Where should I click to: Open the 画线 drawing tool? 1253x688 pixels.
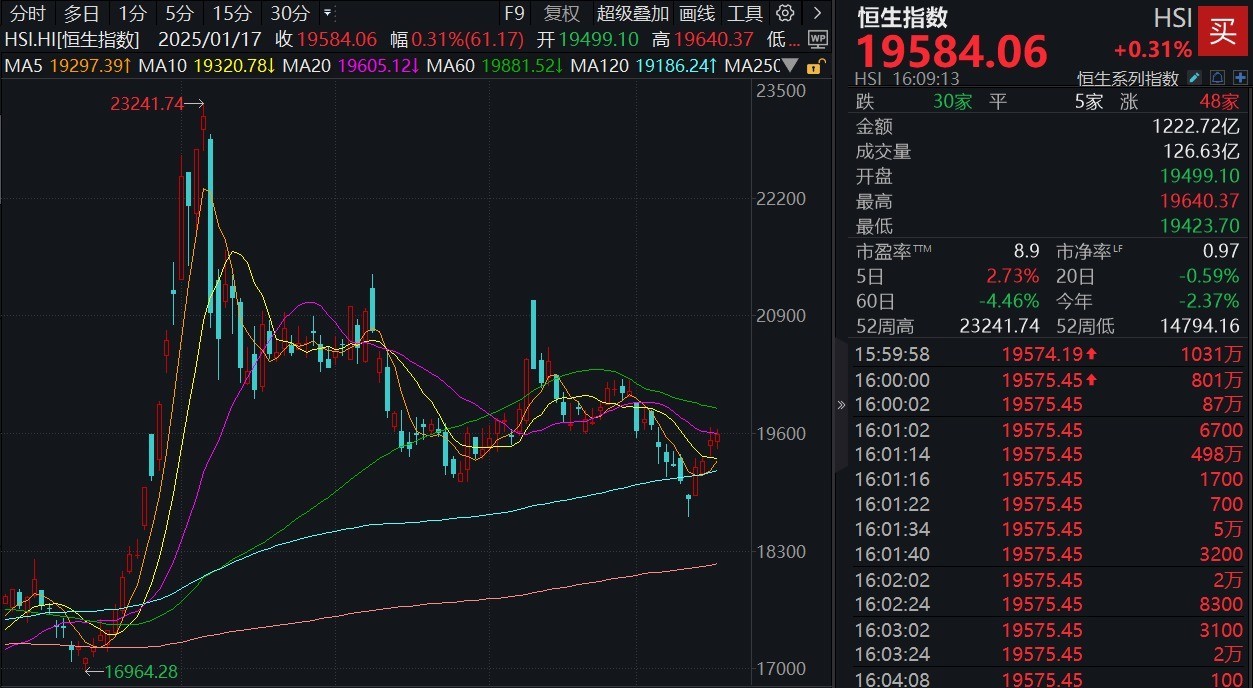pos(697,14)
